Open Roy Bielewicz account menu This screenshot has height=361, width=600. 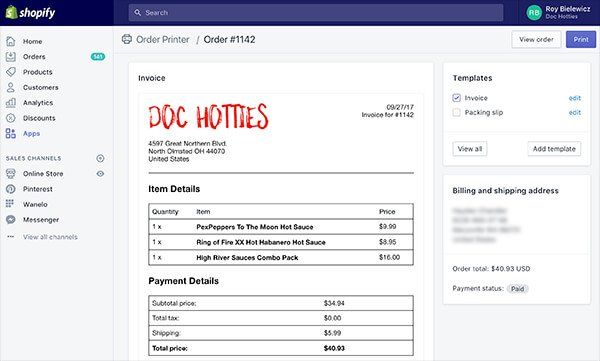tap(567, 12)
